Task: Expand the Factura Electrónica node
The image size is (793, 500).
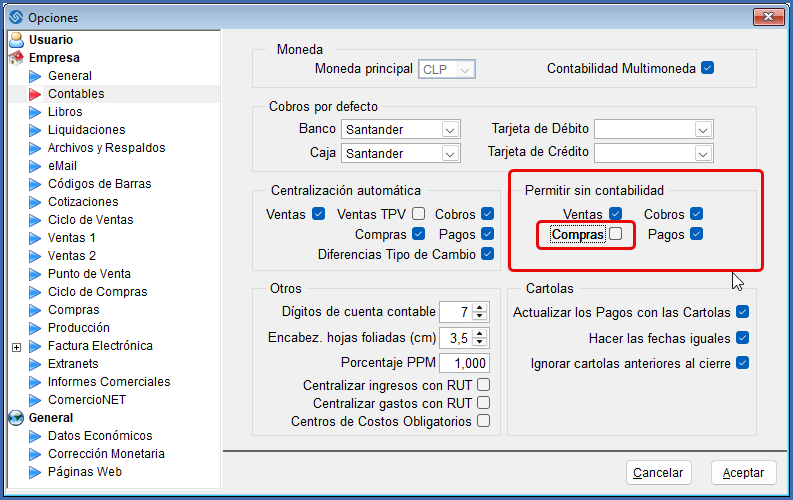Action: pyautogui.click(x=17, y=347)
